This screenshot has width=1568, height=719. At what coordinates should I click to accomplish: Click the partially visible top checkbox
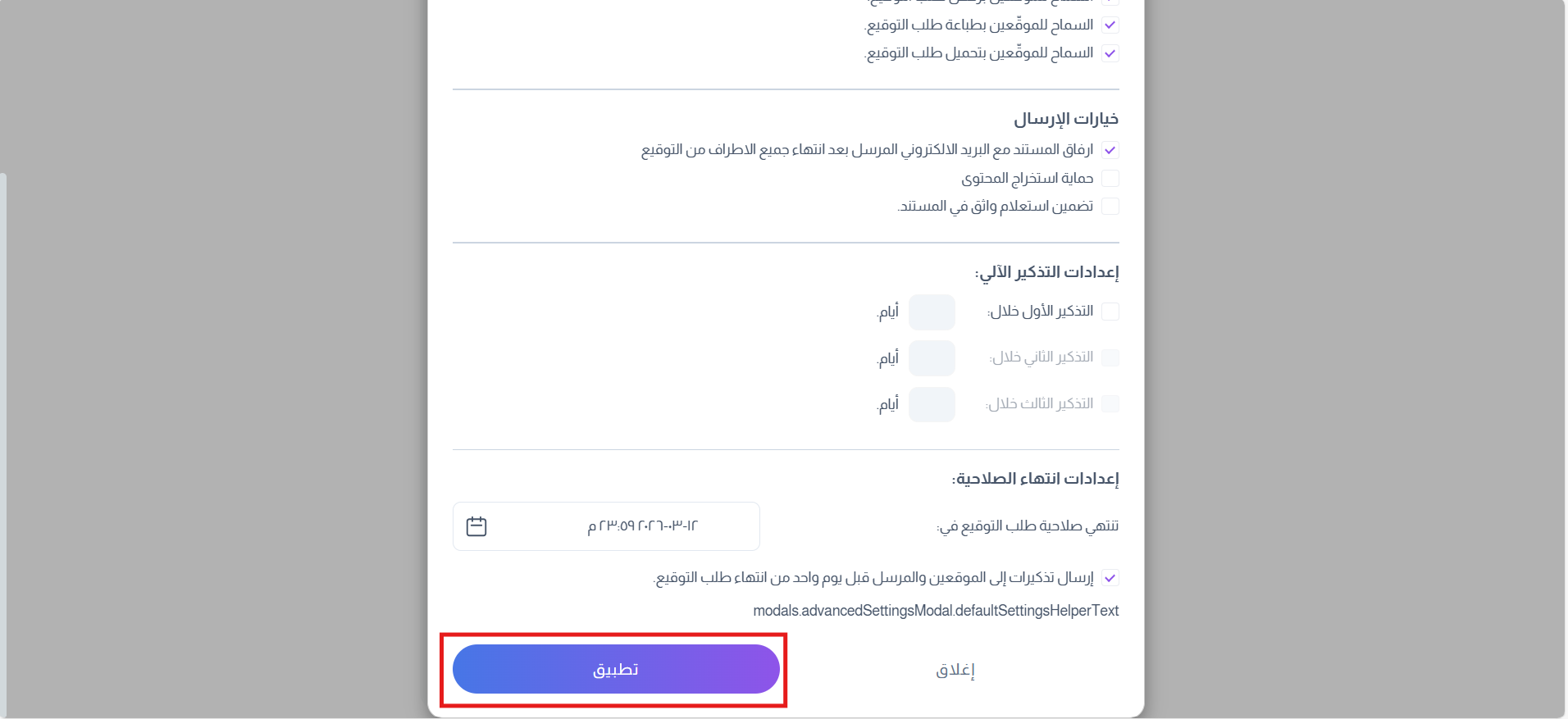[x=1110, y=2]
